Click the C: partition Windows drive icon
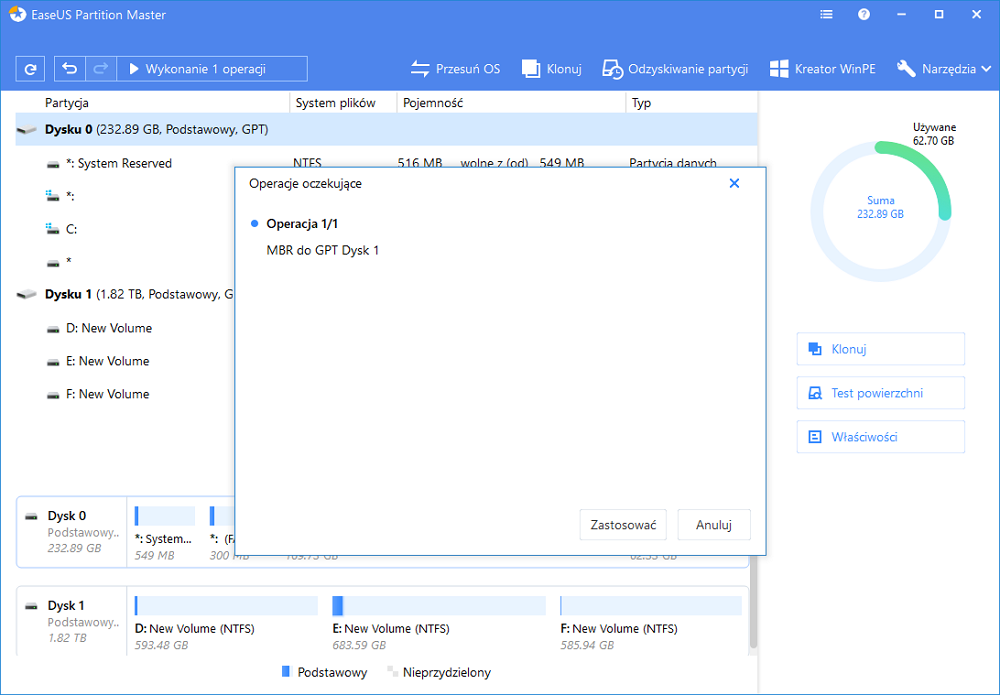This screenshot has height=695, width=1000. (x=53, y=228)
